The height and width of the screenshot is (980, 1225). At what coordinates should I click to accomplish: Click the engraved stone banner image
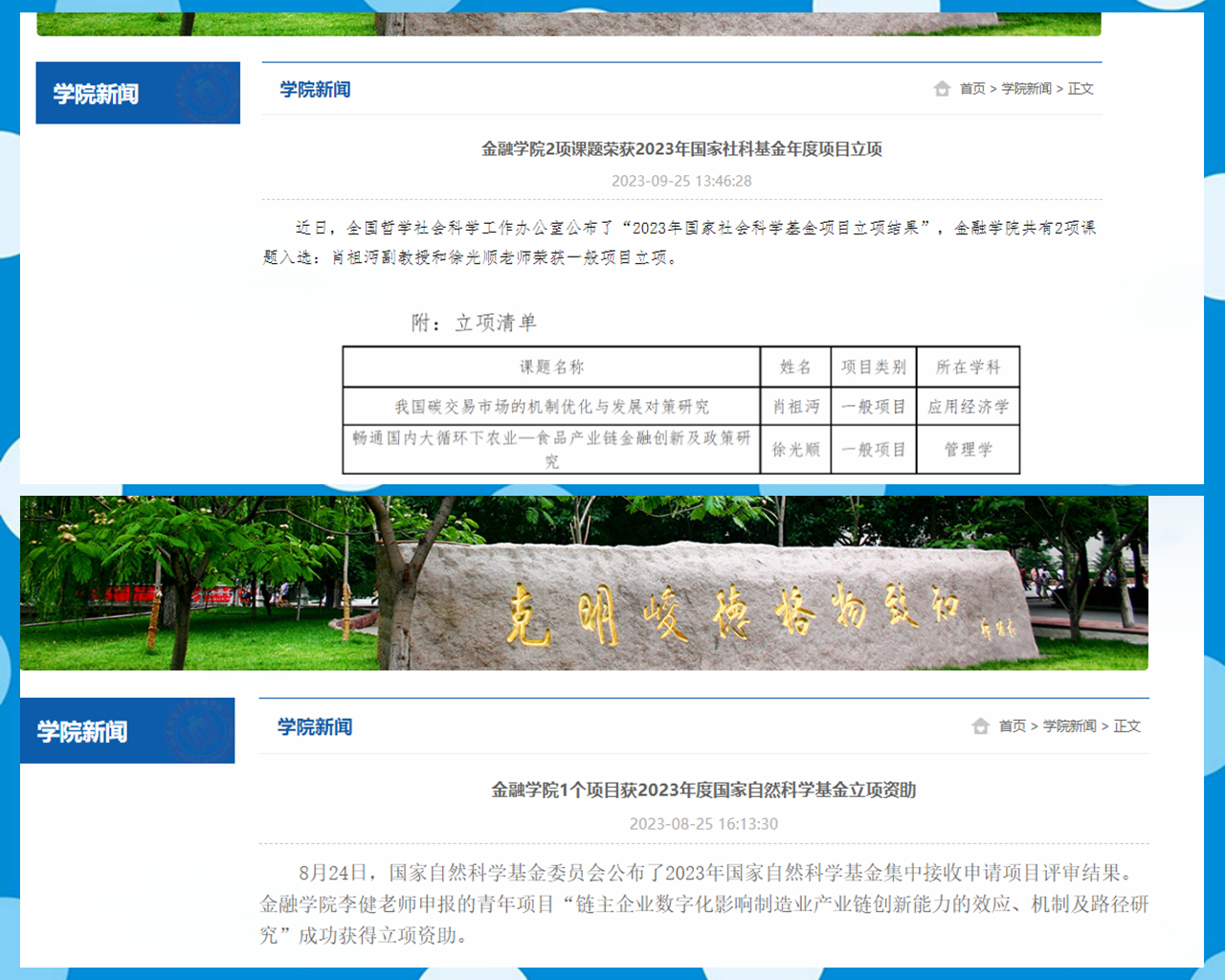tap(584, 583)
